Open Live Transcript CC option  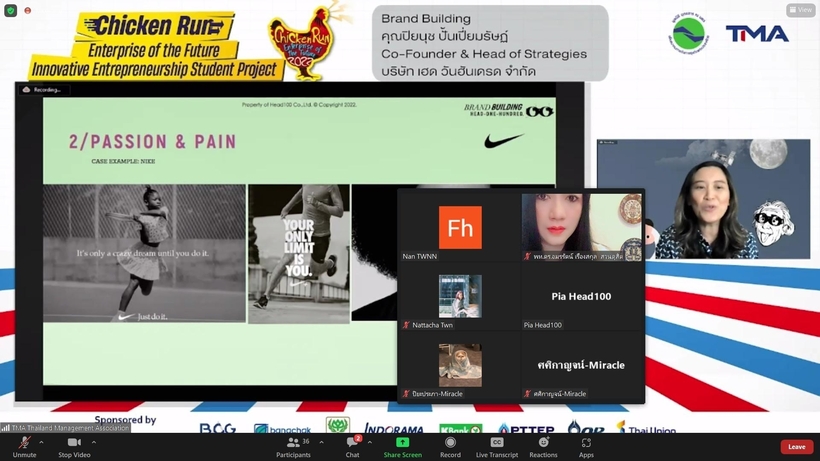[x=497, y=447]
